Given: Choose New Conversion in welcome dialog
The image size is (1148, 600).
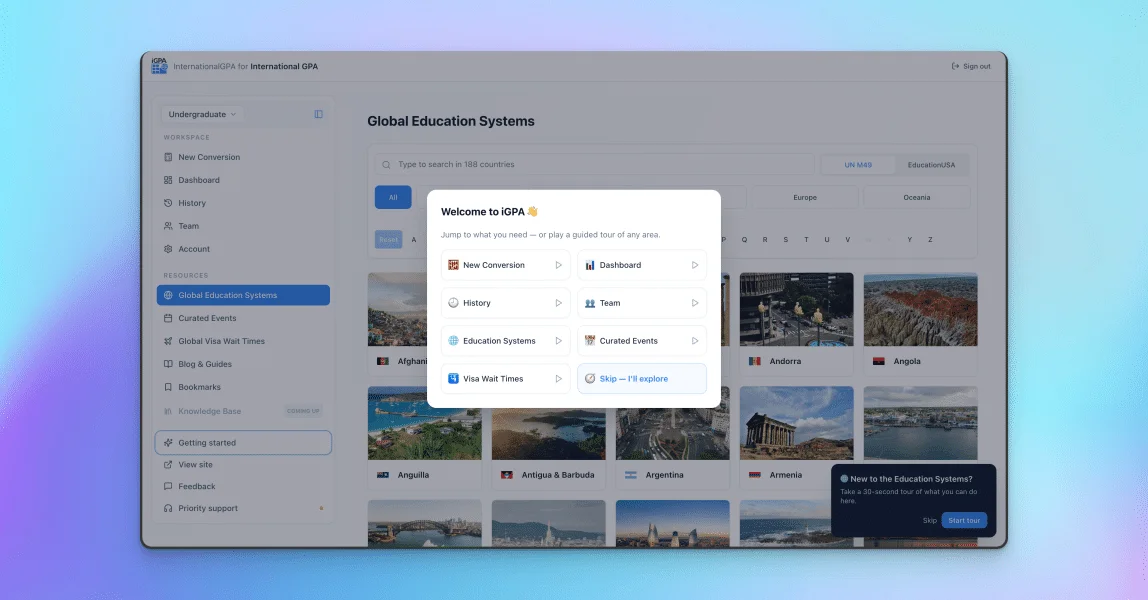Looking at the screenshot, I should tap(506, 265).
